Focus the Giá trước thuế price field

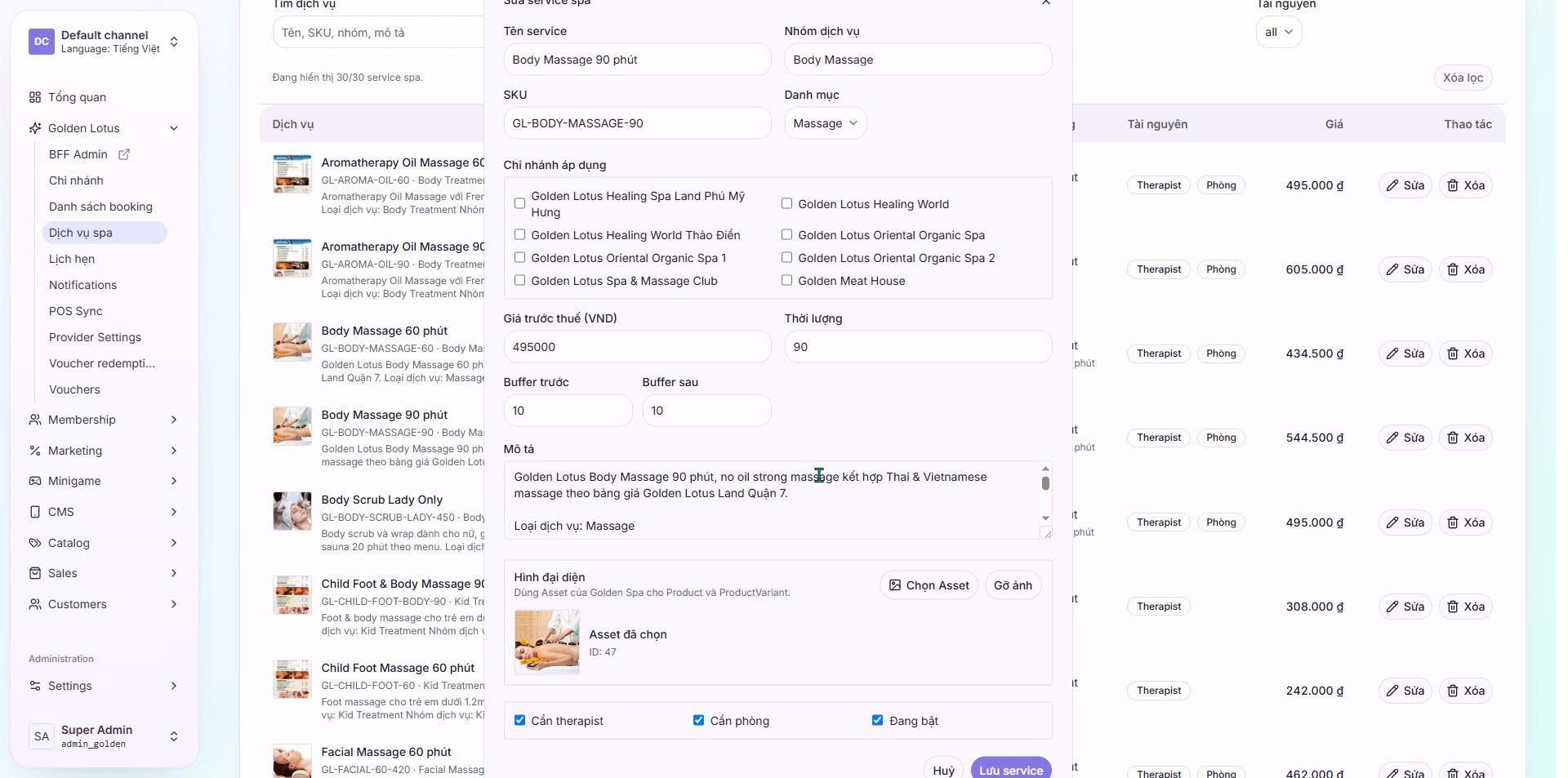coord(637,347)
